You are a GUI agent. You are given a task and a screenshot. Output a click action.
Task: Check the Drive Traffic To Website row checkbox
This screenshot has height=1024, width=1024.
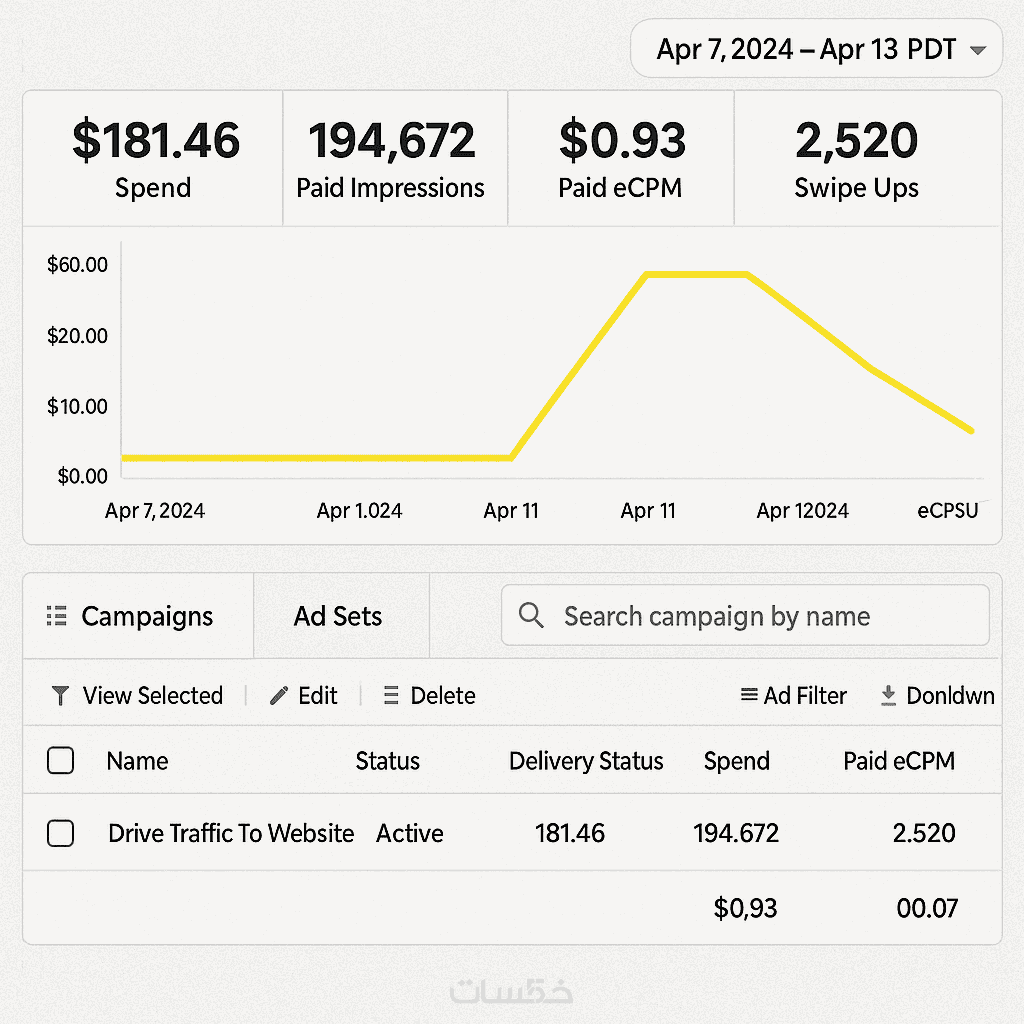click(x=61, y=833)
